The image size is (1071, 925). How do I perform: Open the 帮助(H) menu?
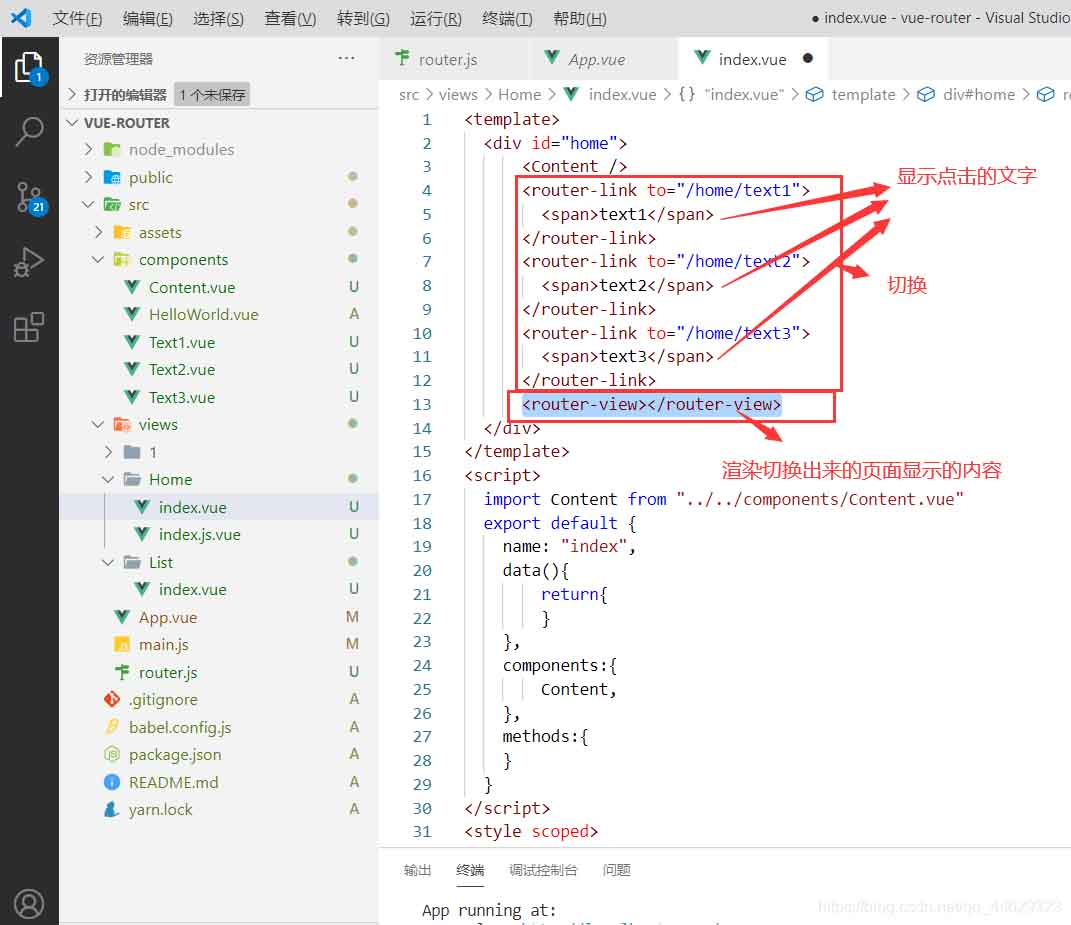tap(580, 18)
